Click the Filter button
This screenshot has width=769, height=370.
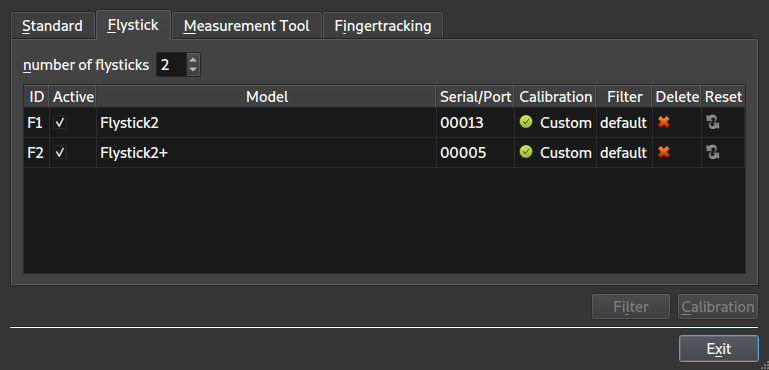[x=631, y=307]
